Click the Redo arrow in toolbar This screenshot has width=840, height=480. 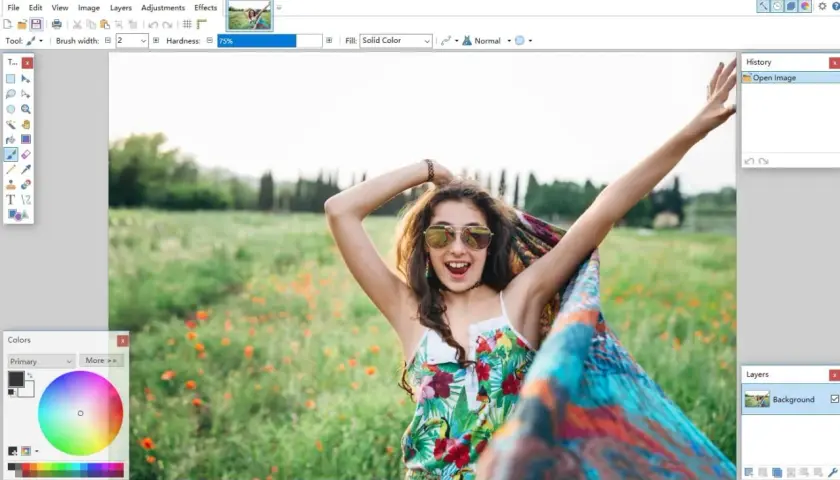[167, 24]
